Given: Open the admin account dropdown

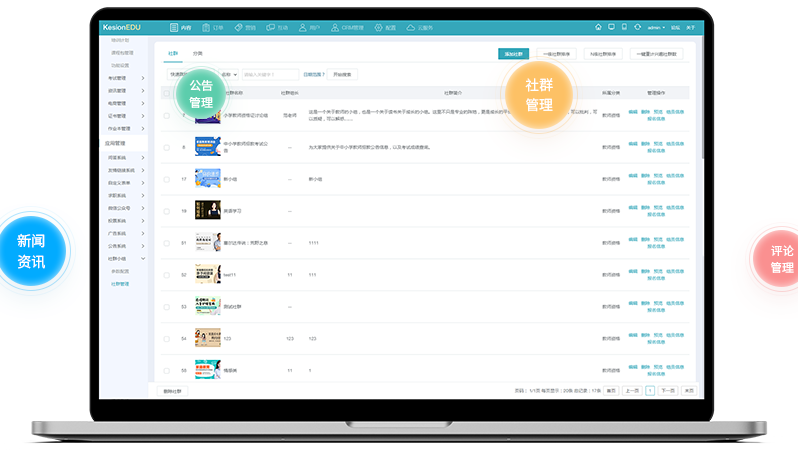Looking at the screenshot, I should 656,28.
